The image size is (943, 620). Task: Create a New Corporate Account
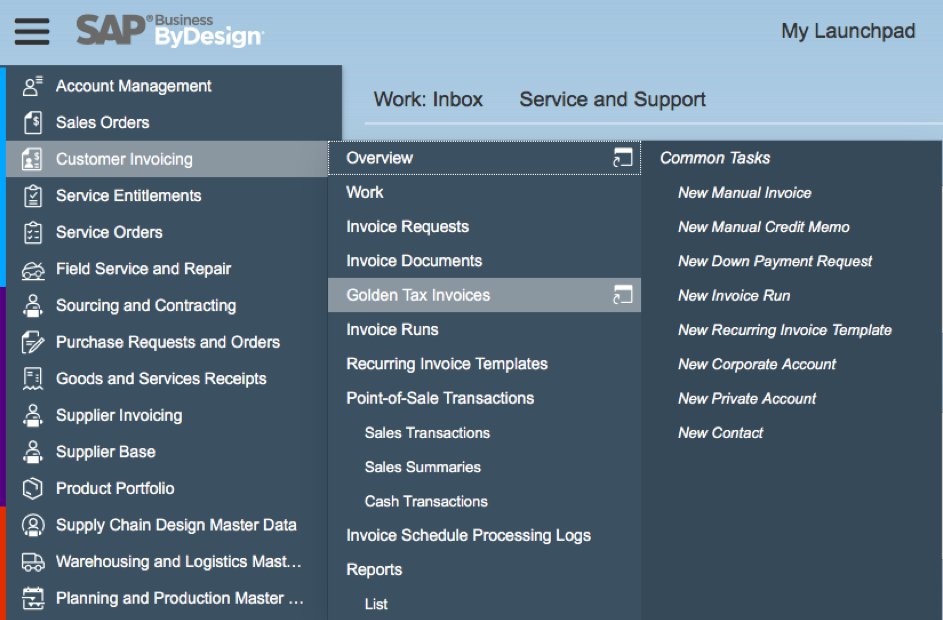tap(757, 364)
